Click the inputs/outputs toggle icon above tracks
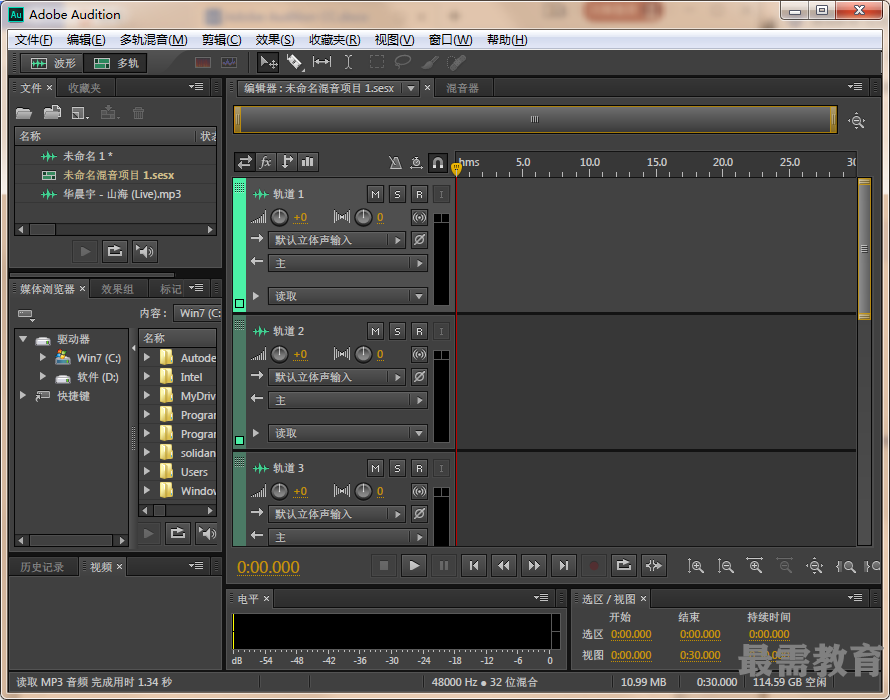Viewport: 890px width, 700px height. coord(245,162)
